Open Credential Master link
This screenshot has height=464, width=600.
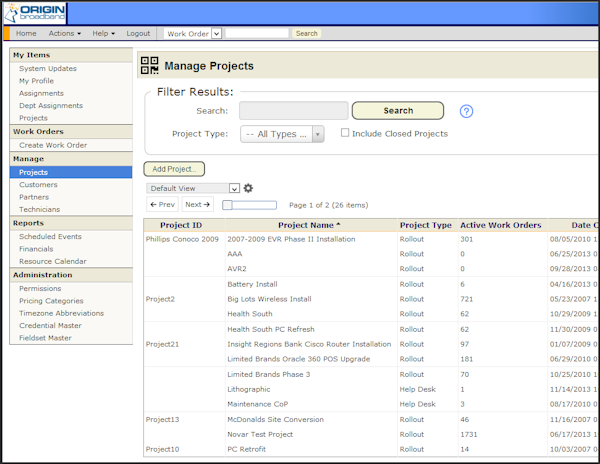[x=50, y=326]
